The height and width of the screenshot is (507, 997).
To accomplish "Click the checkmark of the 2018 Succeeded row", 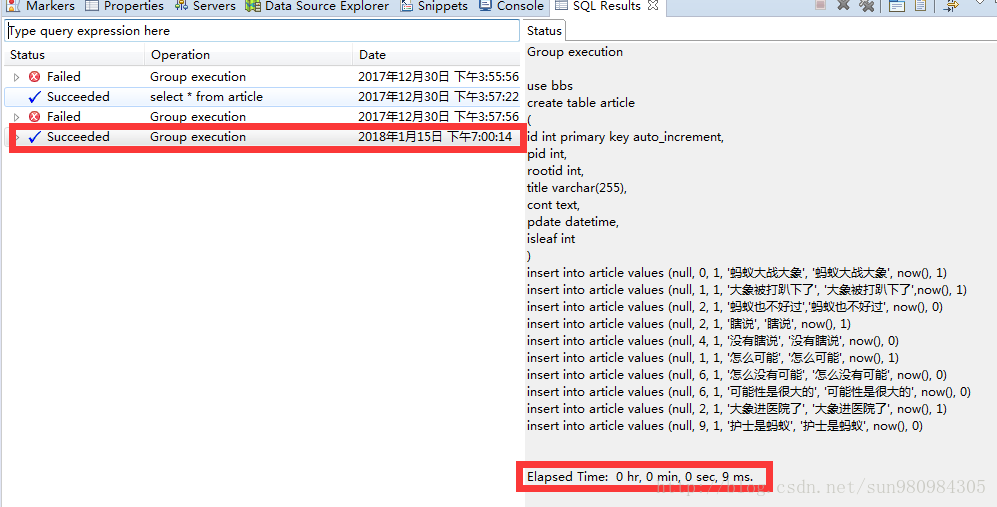I will [35, 137].
